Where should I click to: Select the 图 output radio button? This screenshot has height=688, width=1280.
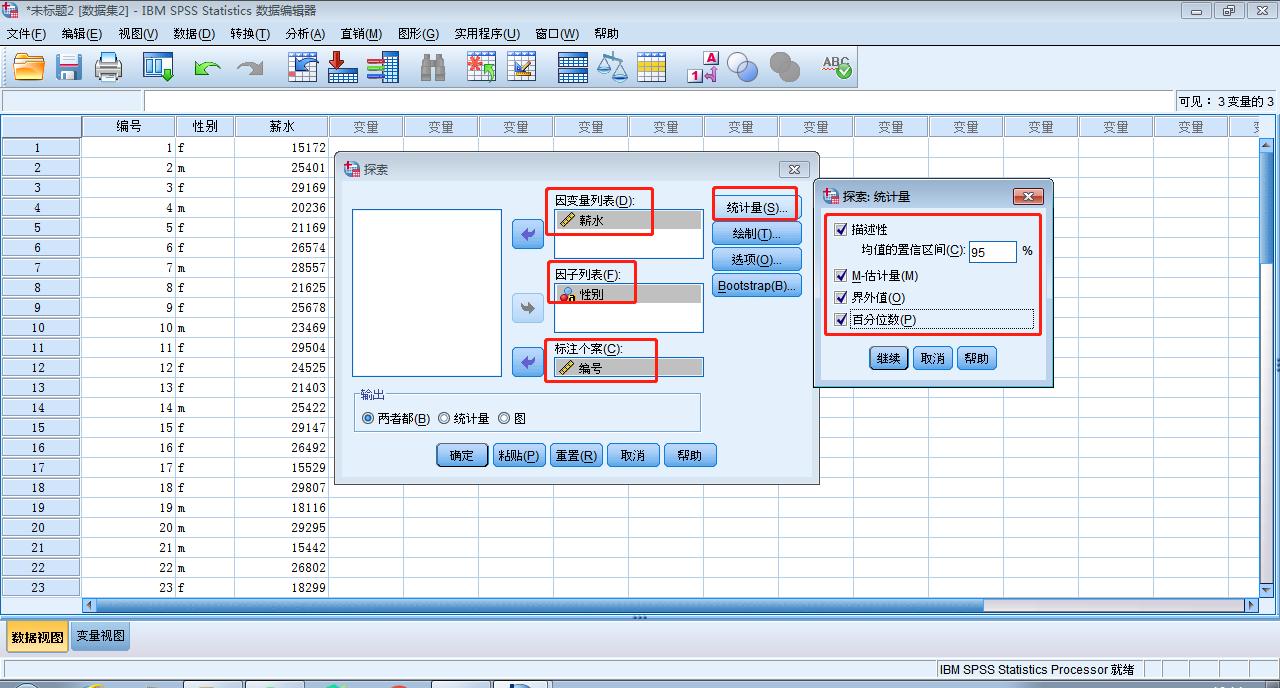(504, 419)
